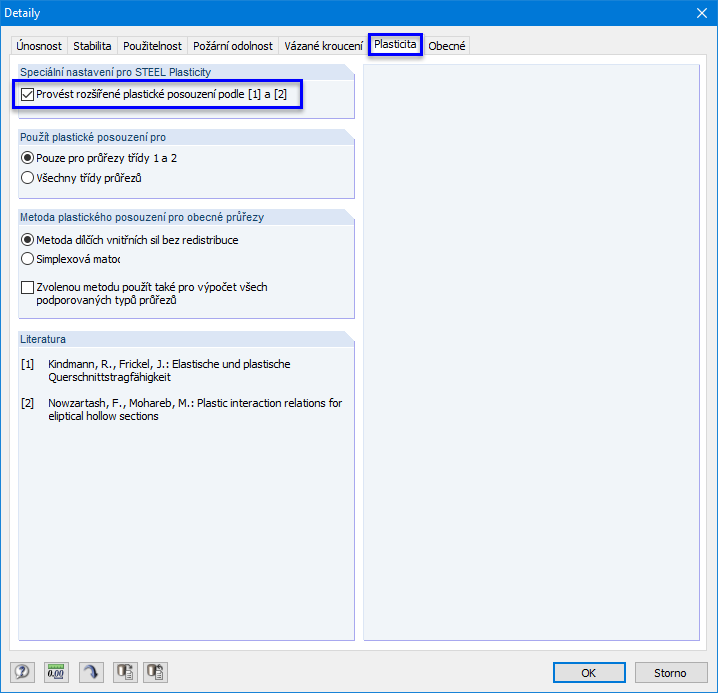Viewport: 718px width, 693px height.
Task: Confirm settings with the OK button
Action: [x=589, y=672]
